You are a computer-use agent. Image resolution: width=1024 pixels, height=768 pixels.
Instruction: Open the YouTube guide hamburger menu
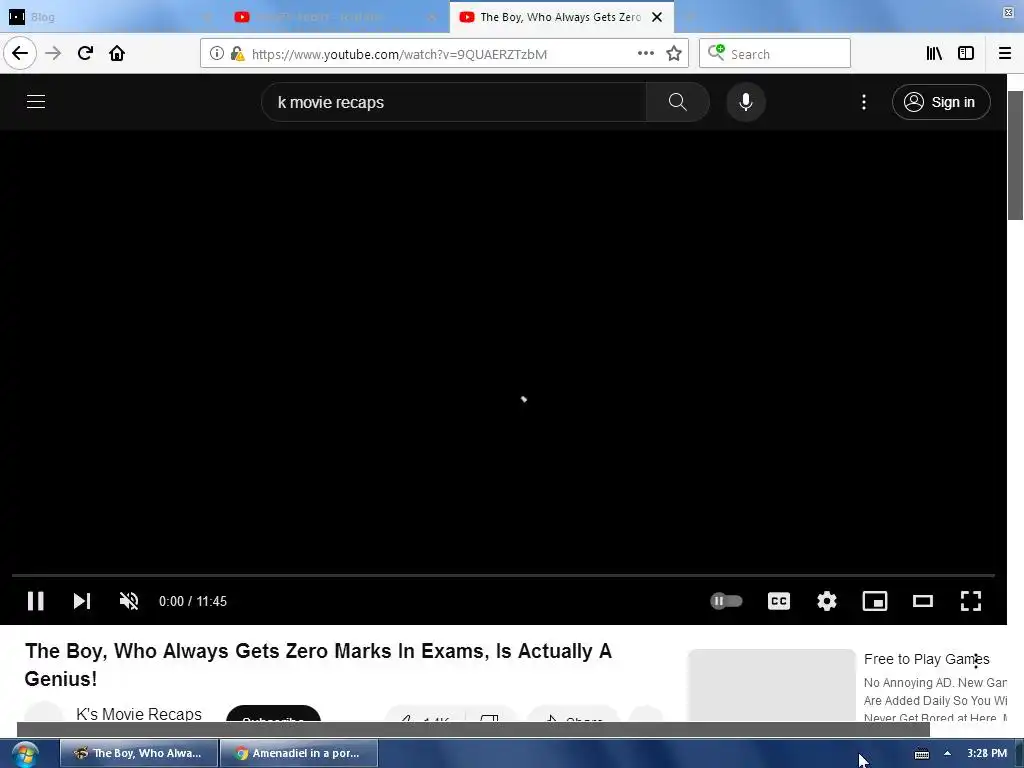tap(36, 102)
